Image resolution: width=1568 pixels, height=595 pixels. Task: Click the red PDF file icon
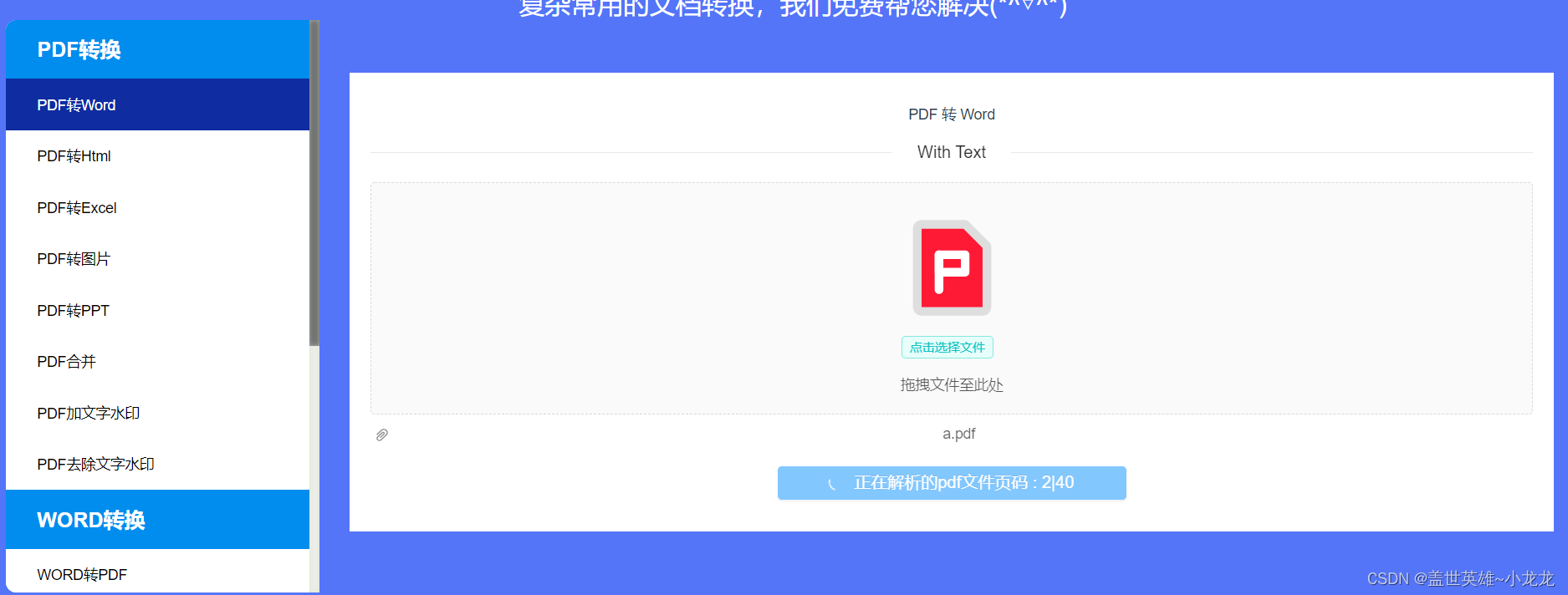[x=952, y=267]
